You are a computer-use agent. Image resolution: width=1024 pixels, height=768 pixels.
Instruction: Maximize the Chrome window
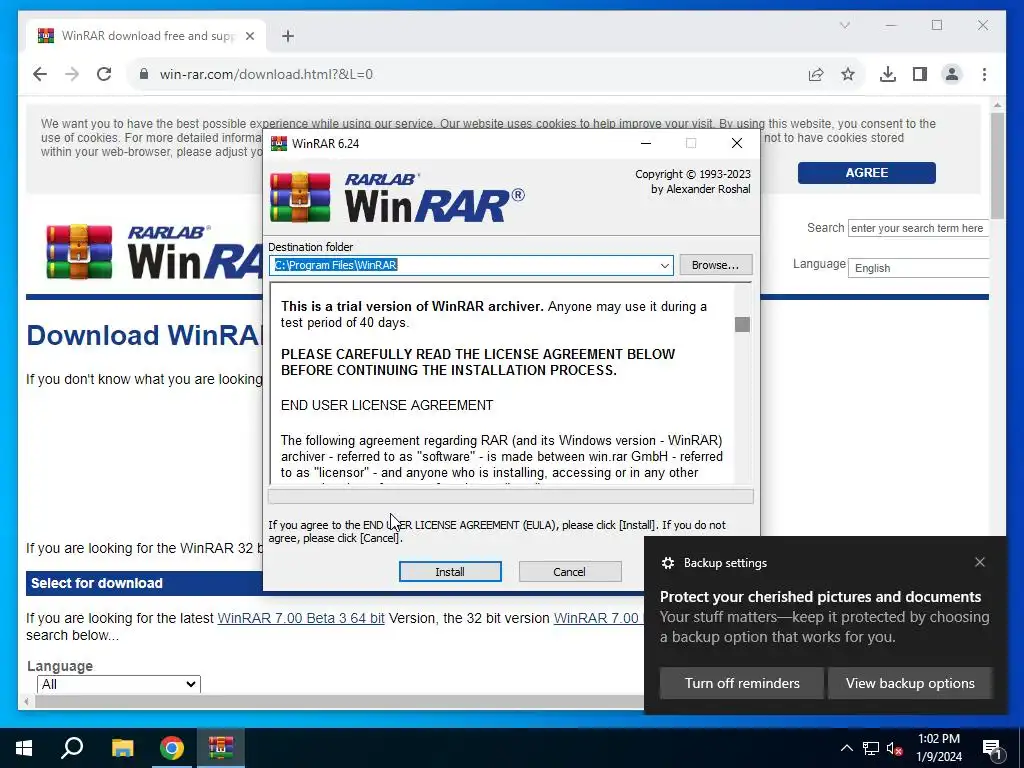coord(936,25)
